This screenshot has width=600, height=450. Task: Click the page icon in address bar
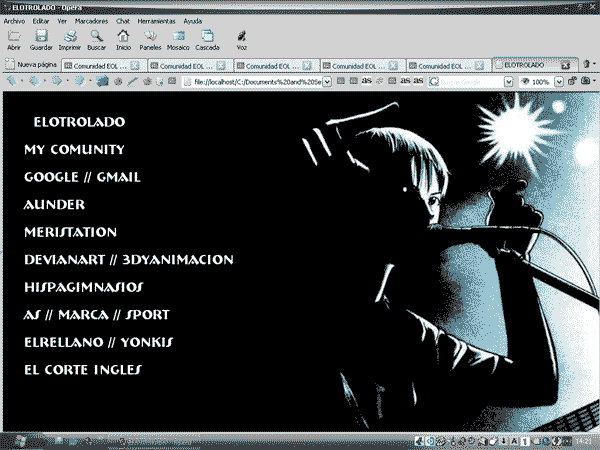(x=188, y=82)
